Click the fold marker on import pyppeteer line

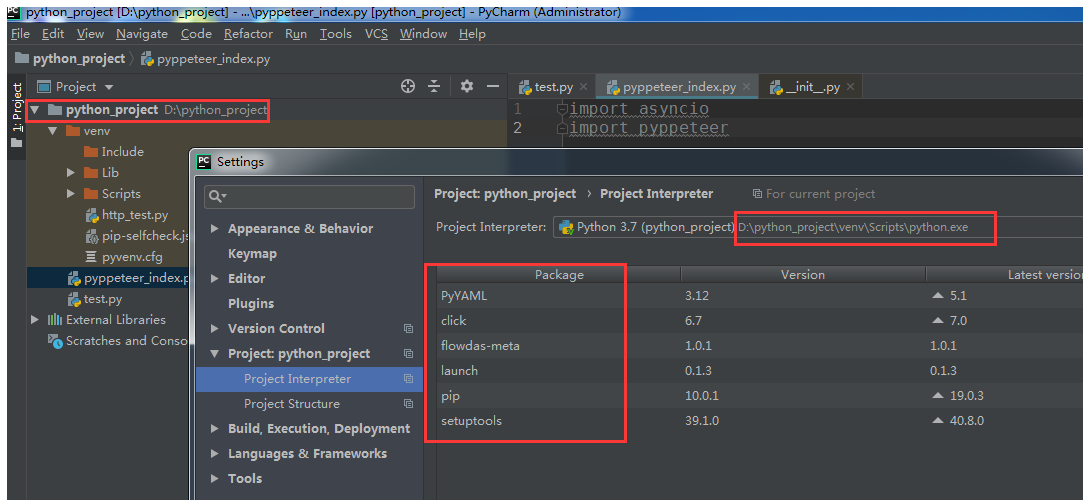point(562,128)
